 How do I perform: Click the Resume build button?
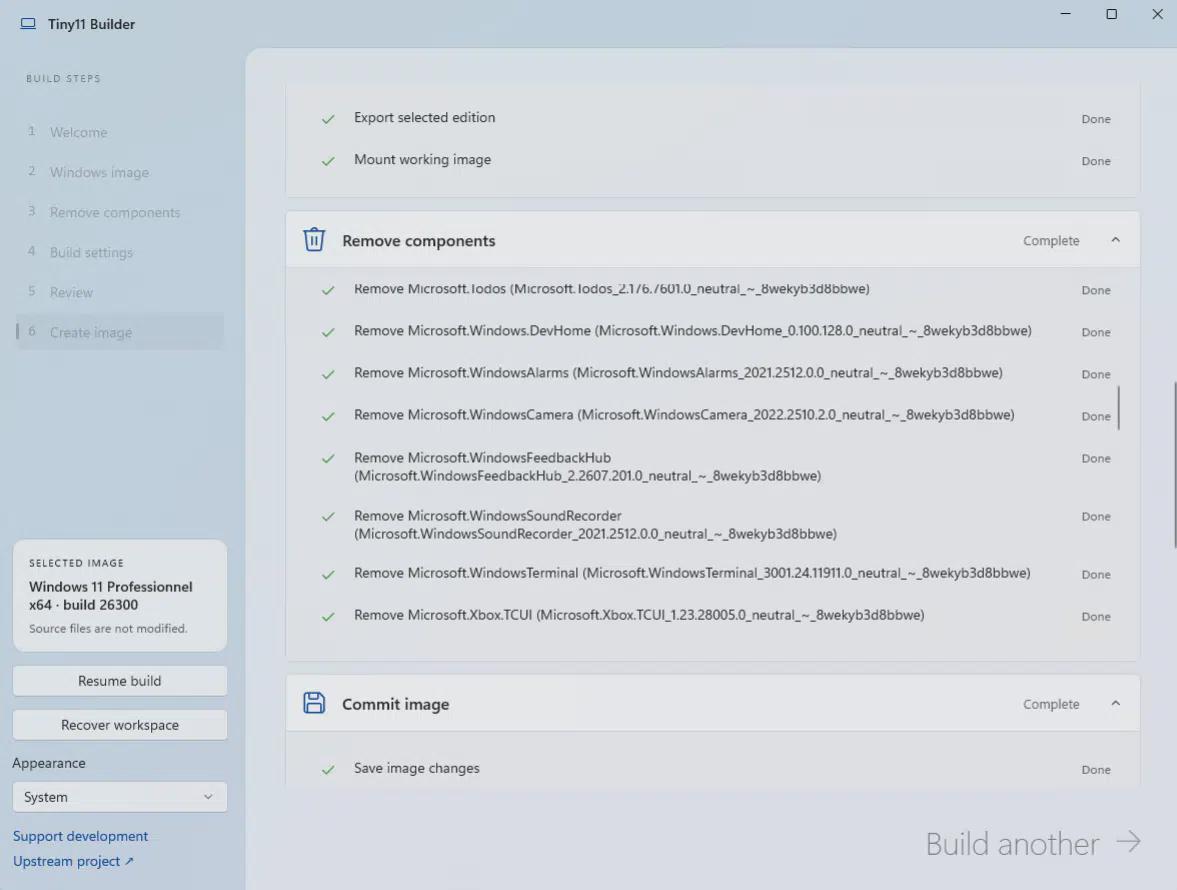tap(119, 681)
